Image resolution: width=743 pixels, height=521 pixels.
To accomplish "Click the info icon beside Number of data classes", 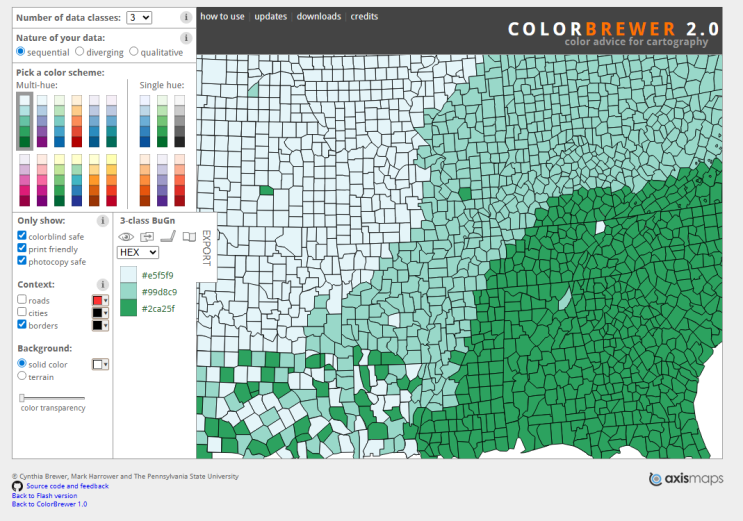I will pyautogui.click(x=186, y=18).
